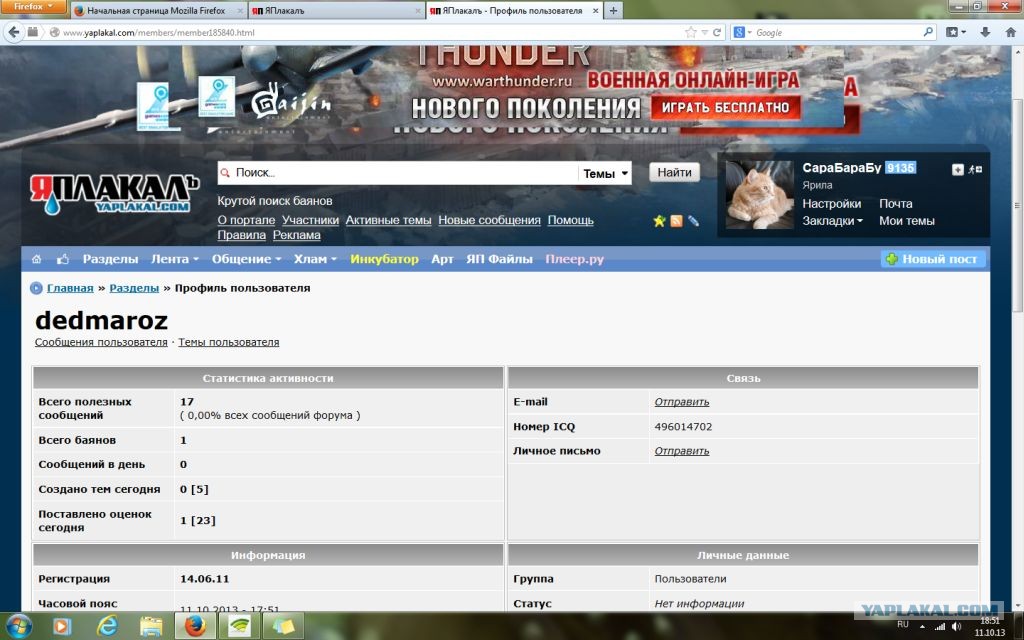Expand the Закладки dropdown
Viewport: 1024px width, 640px height.
(x=832, y=221)
